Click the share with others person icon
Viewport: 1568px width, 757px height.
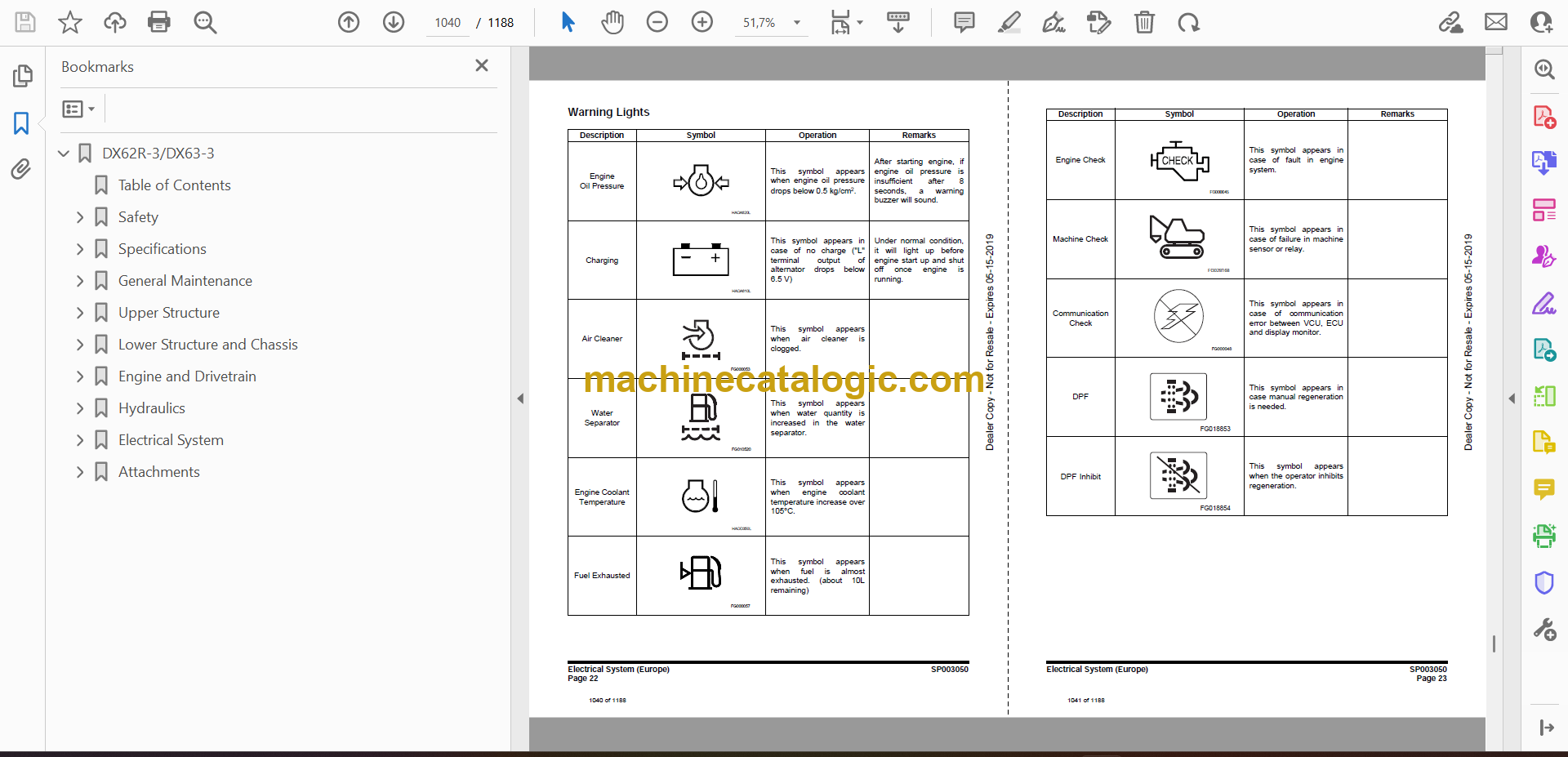pyautogui.click(x=1541, y=22)
